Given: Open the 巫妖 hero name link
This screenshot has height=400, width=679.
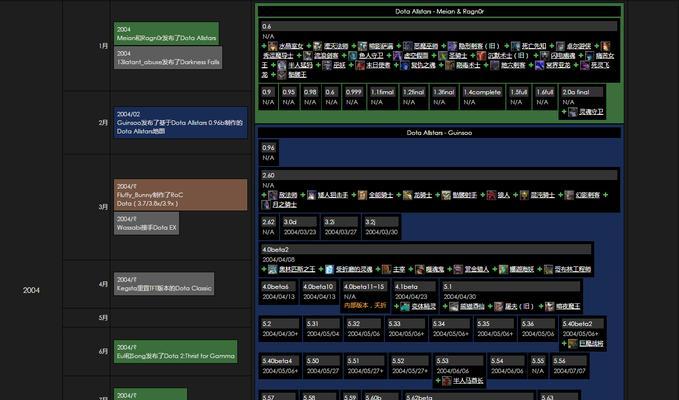Looking at the screenshot, I should coord(340,65).
